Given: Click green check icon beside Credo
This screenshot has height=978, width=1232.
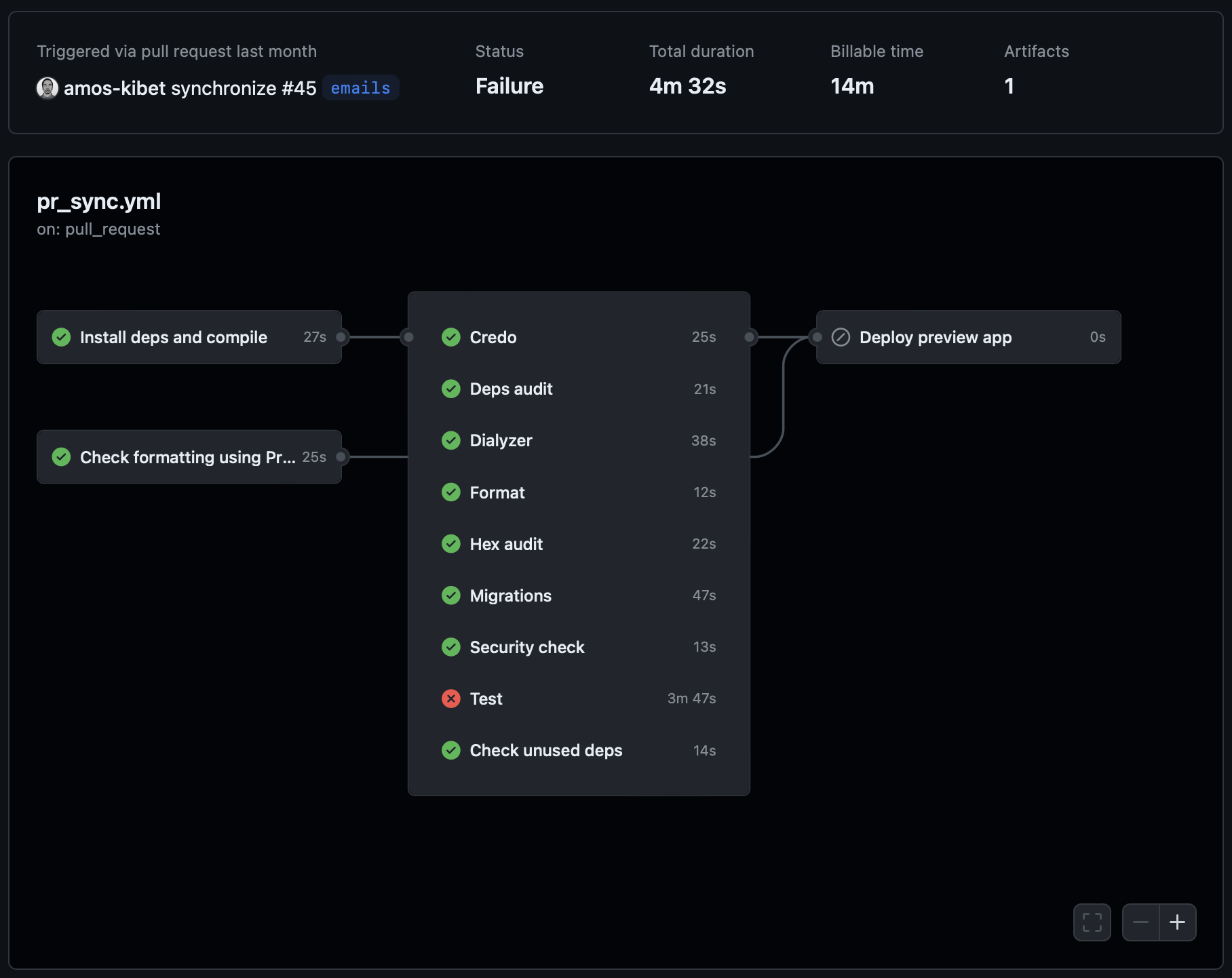Looking at the screenshot, I should pyautogui.click(x=451, y=337).
